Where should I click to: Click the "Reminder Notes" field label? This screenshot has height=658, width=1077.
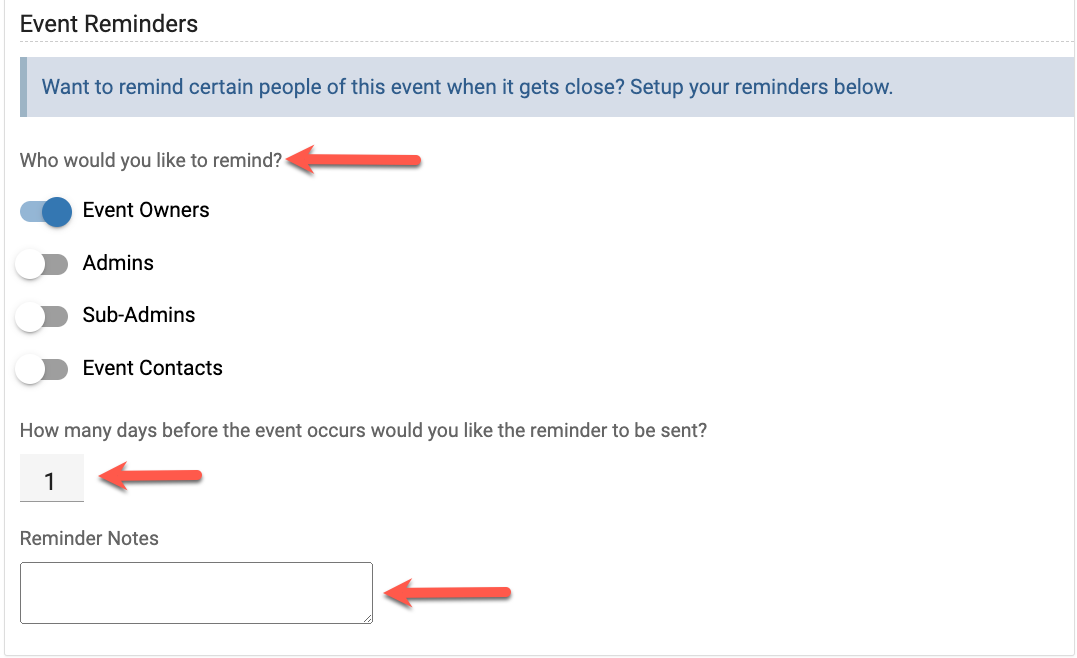(89, 539)
